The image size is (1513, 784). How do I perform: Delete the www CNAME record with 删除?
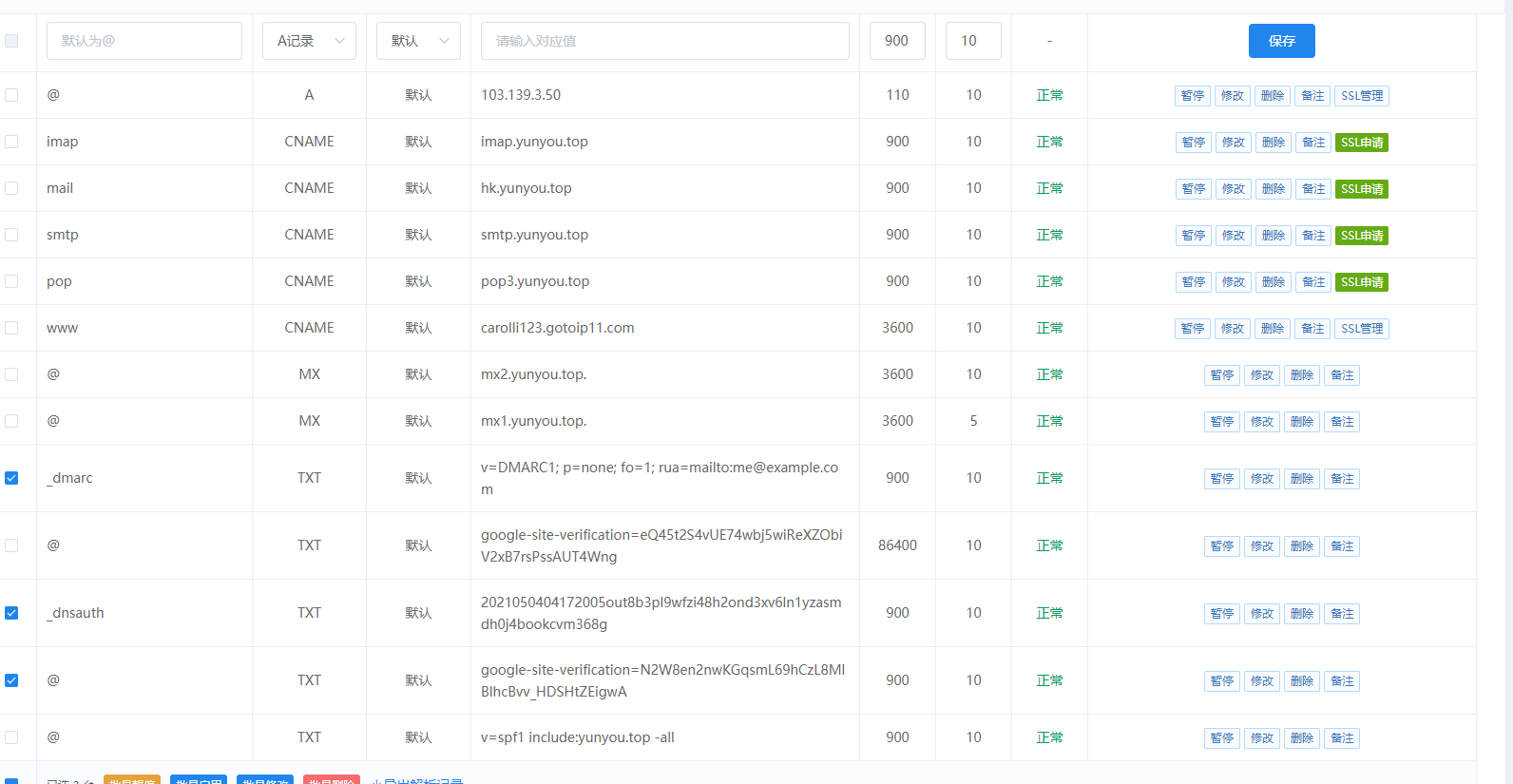click(x=1273, y=329)
